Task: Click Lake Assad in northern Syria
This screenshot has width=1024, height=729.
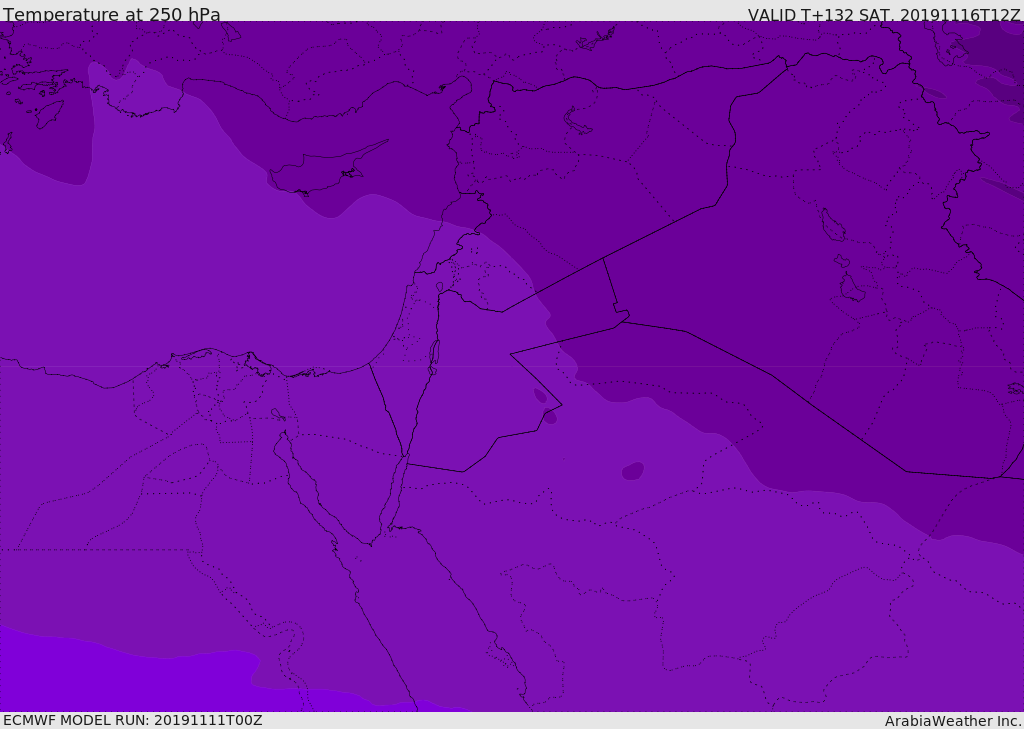Action: click(x=578, y=120)
